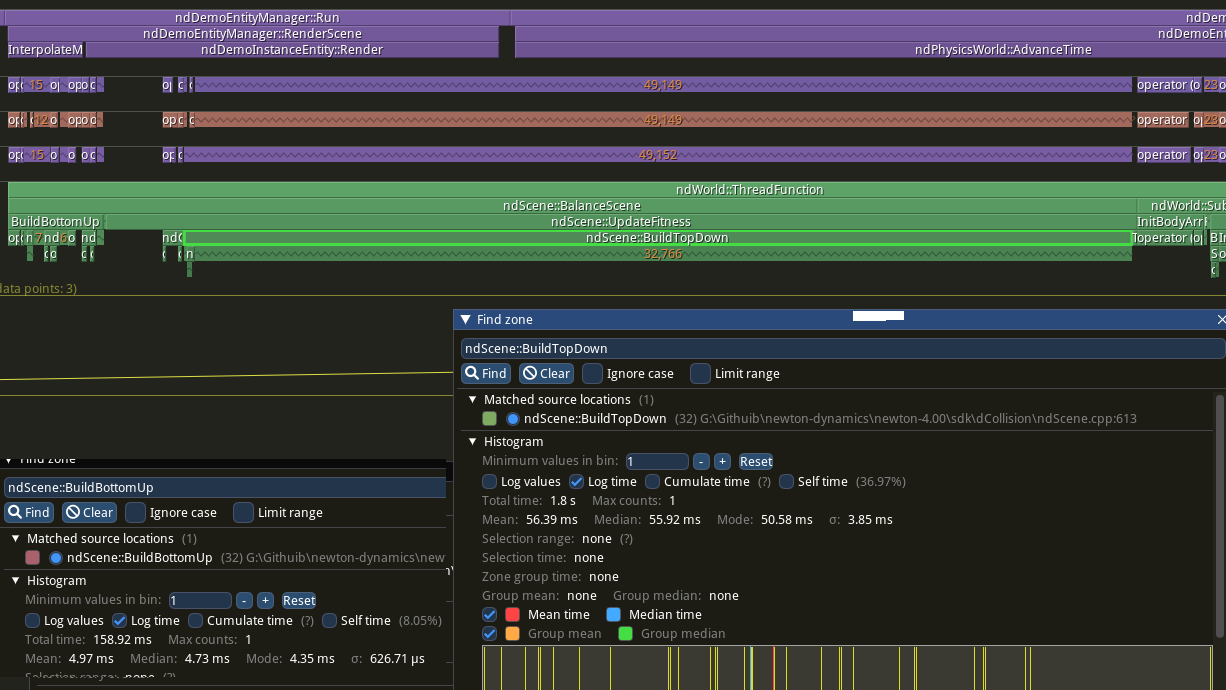Select the ndPhysicsWorld::AdvanceTime zone in timeline
Viewport: 1226px width, 690px height.
pos(1003,49)
